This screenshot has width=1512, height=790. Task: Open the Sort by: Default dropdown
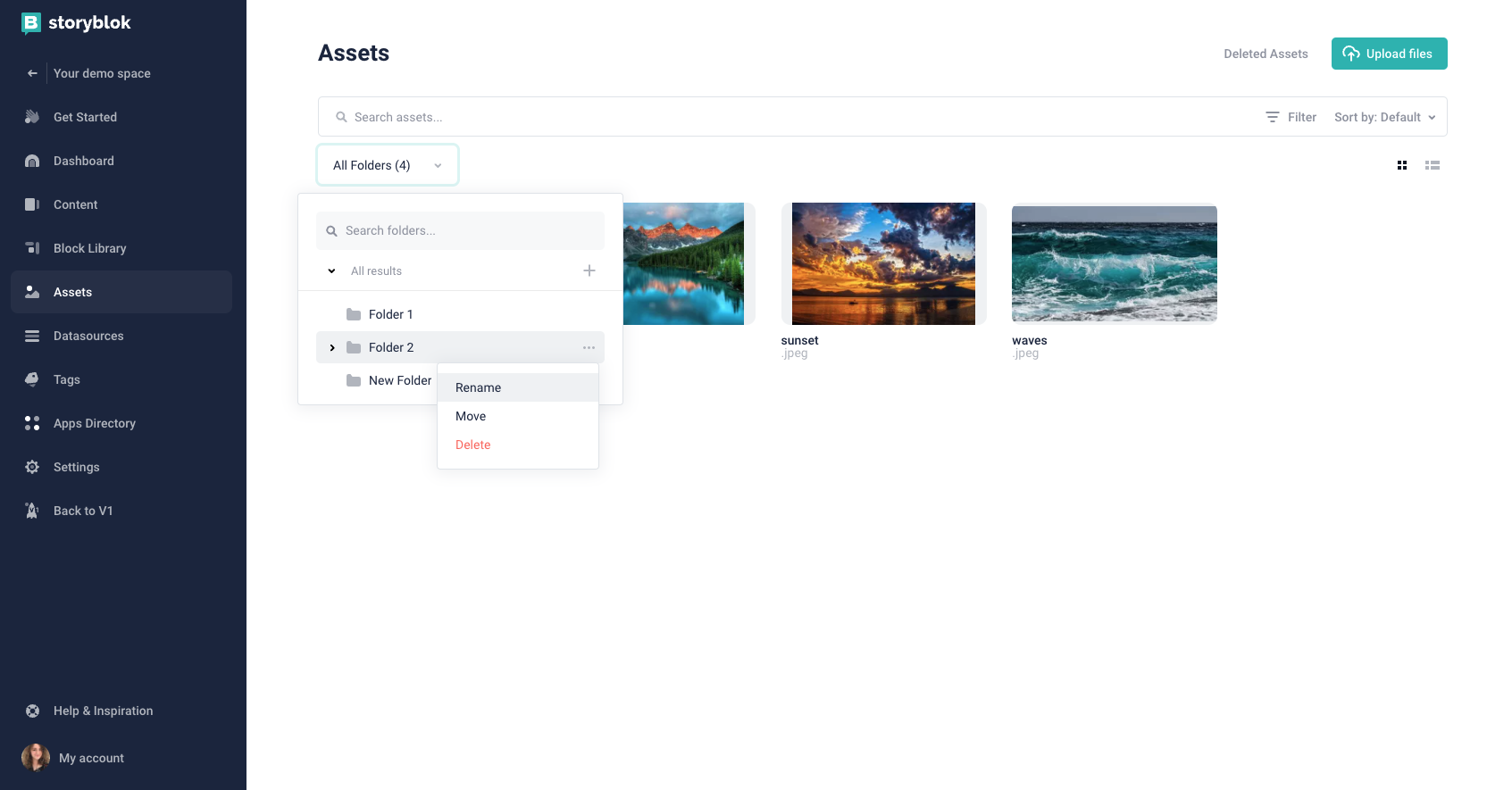[1385, 117]
